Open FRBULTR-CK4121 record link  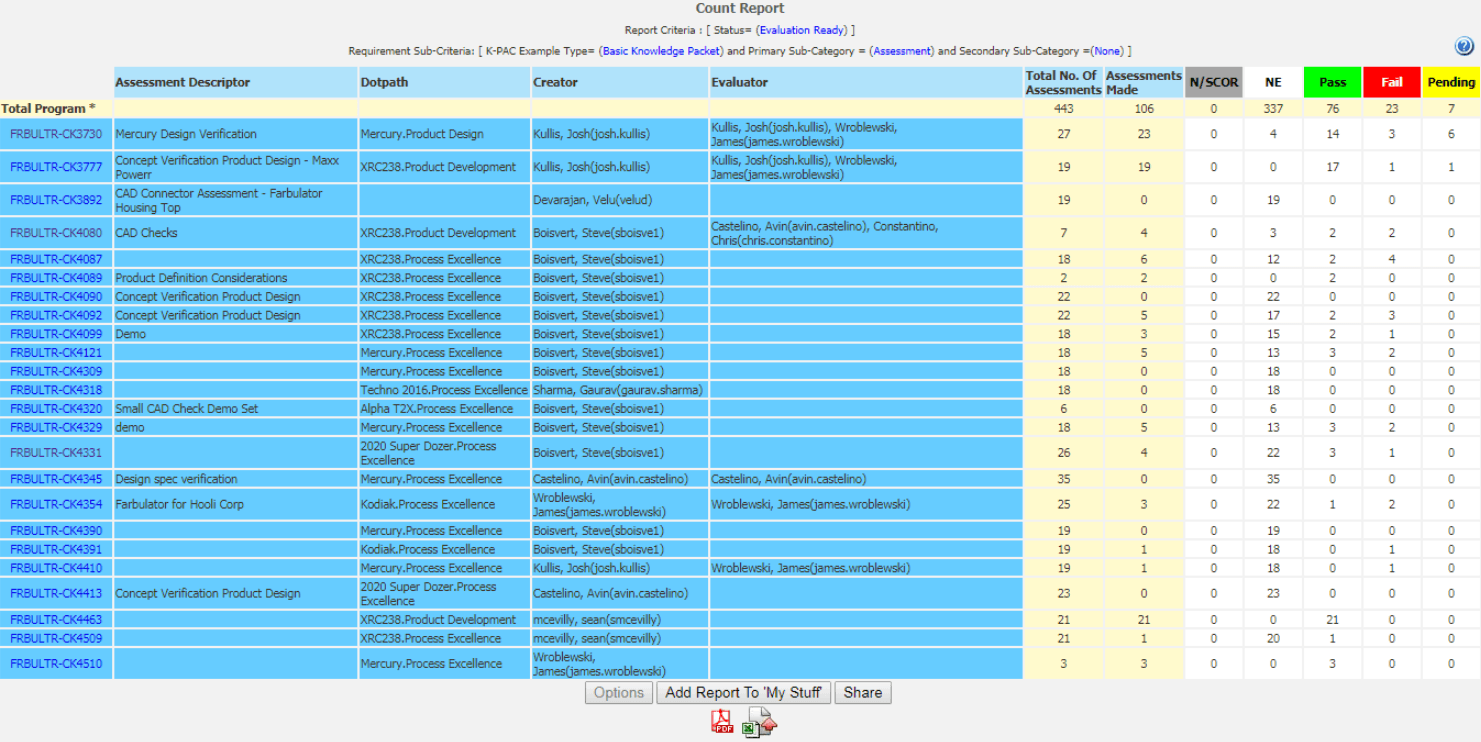click(x=56, y=353)
